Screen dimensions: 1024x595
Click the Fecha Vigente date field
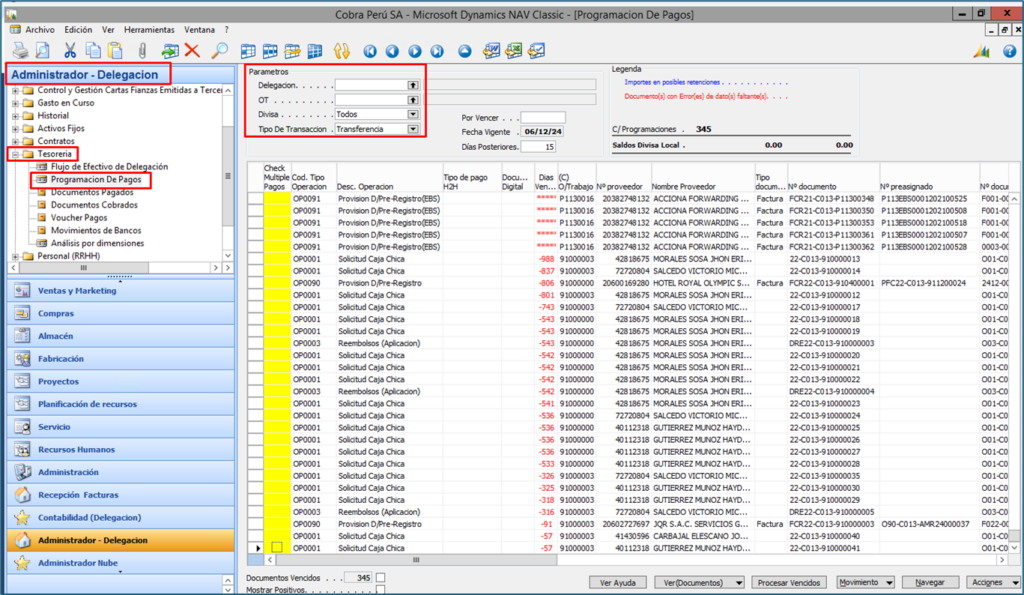pyautogui.click(x=543, y=132)
